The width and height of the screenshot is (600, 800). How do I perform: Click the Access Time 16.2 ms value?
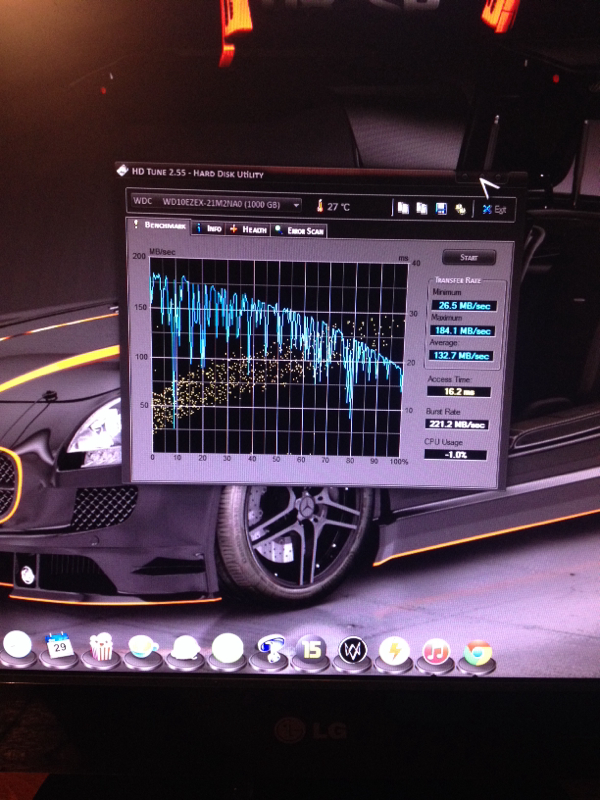click(x=459, y=391)
